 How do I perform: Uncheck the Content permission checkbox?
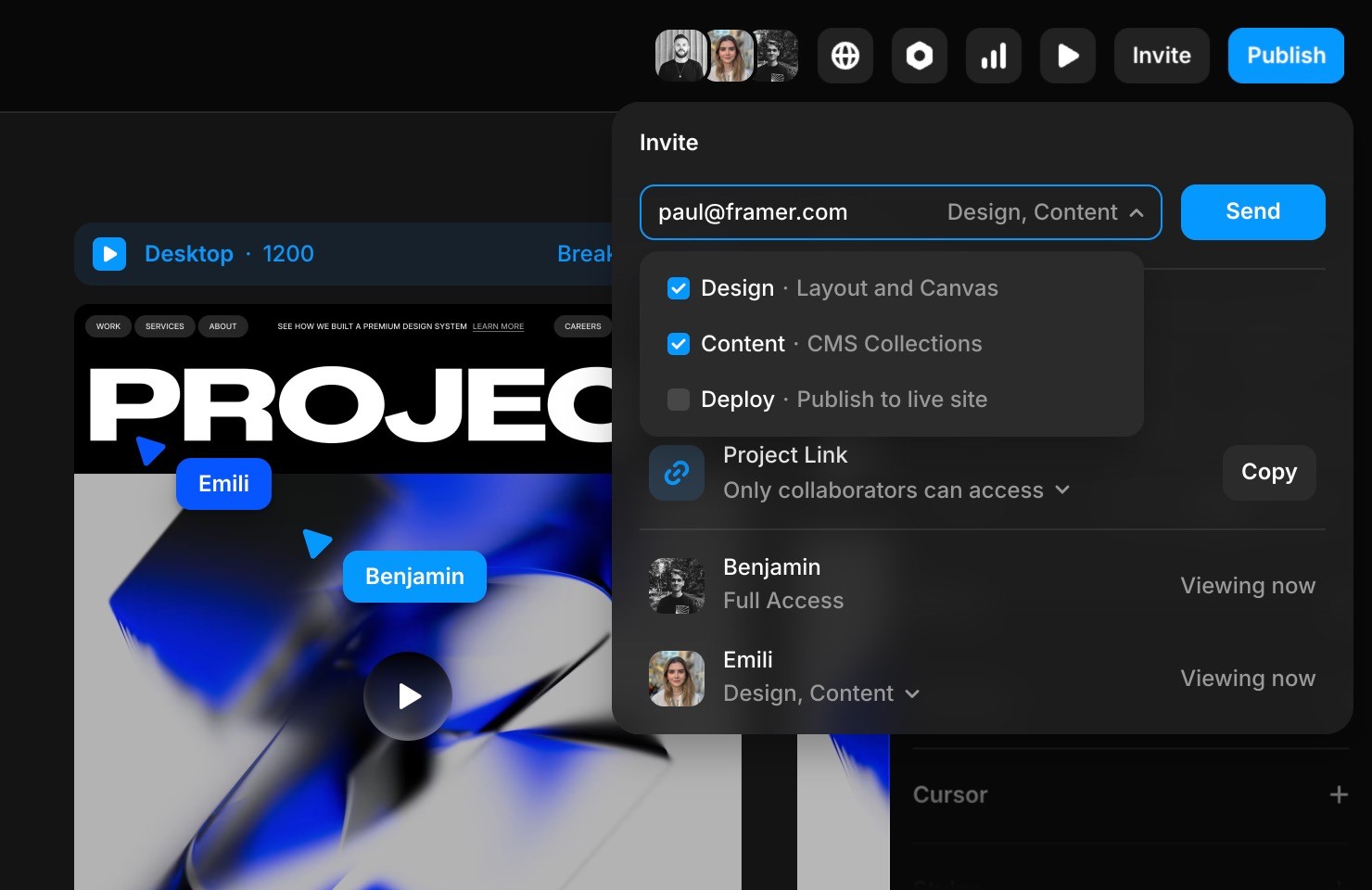click(678, 344)
